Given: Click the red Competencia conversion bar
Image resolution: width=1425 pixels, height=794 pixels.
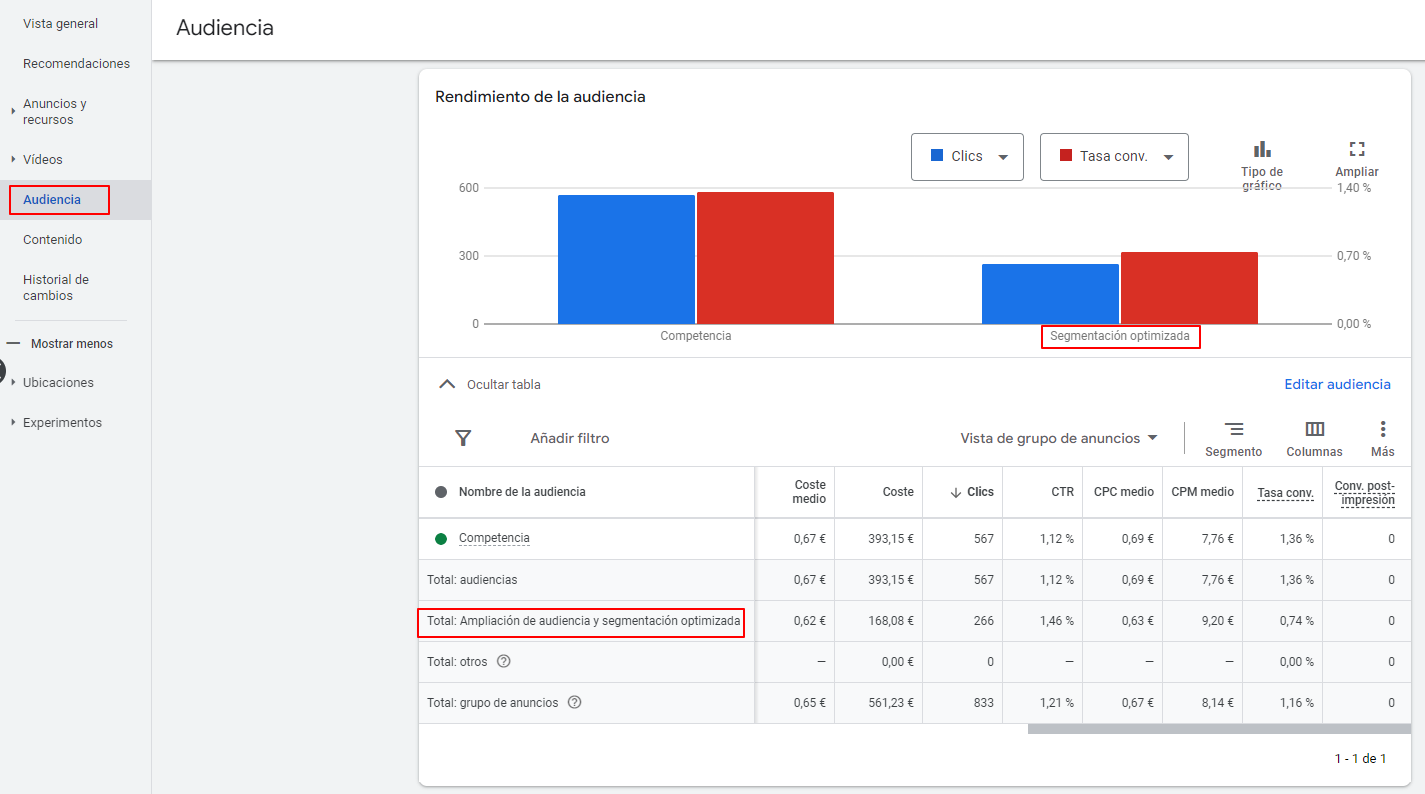Looking at the screenshot, I should click(x=765, y=258).
